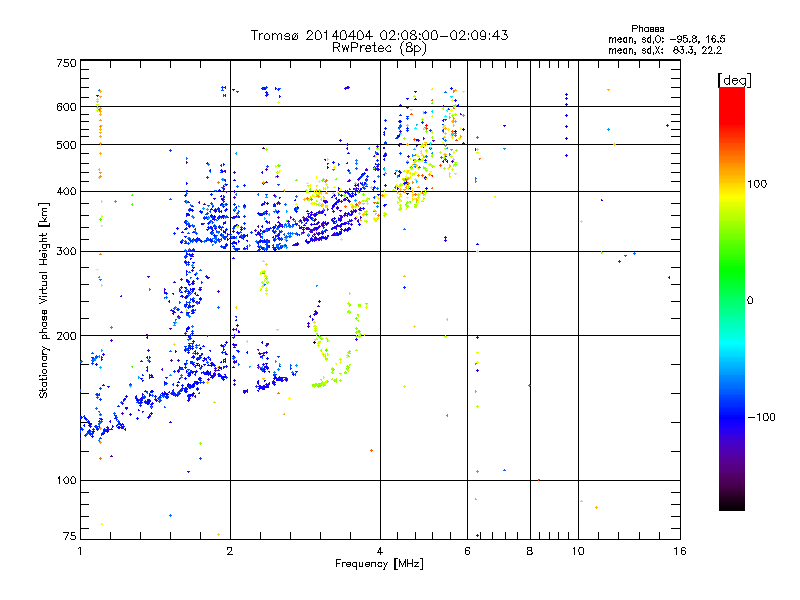Click the y-axis '500' tick label
Image resolution: width=800 pixels, height=600 pixels.
click(66, 145)
